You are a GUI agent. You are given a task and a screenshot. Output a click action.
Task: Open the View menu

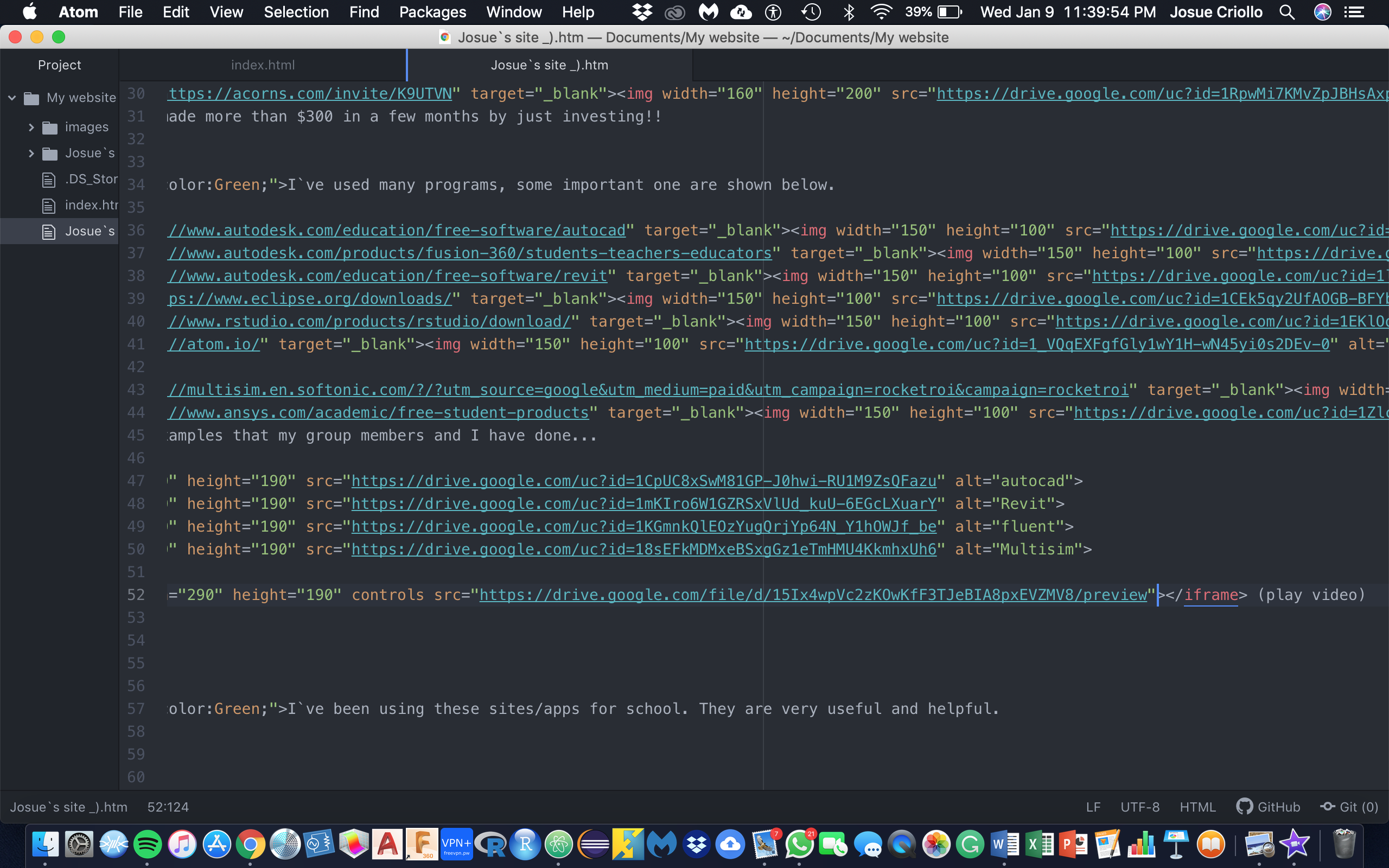(226, 12)
